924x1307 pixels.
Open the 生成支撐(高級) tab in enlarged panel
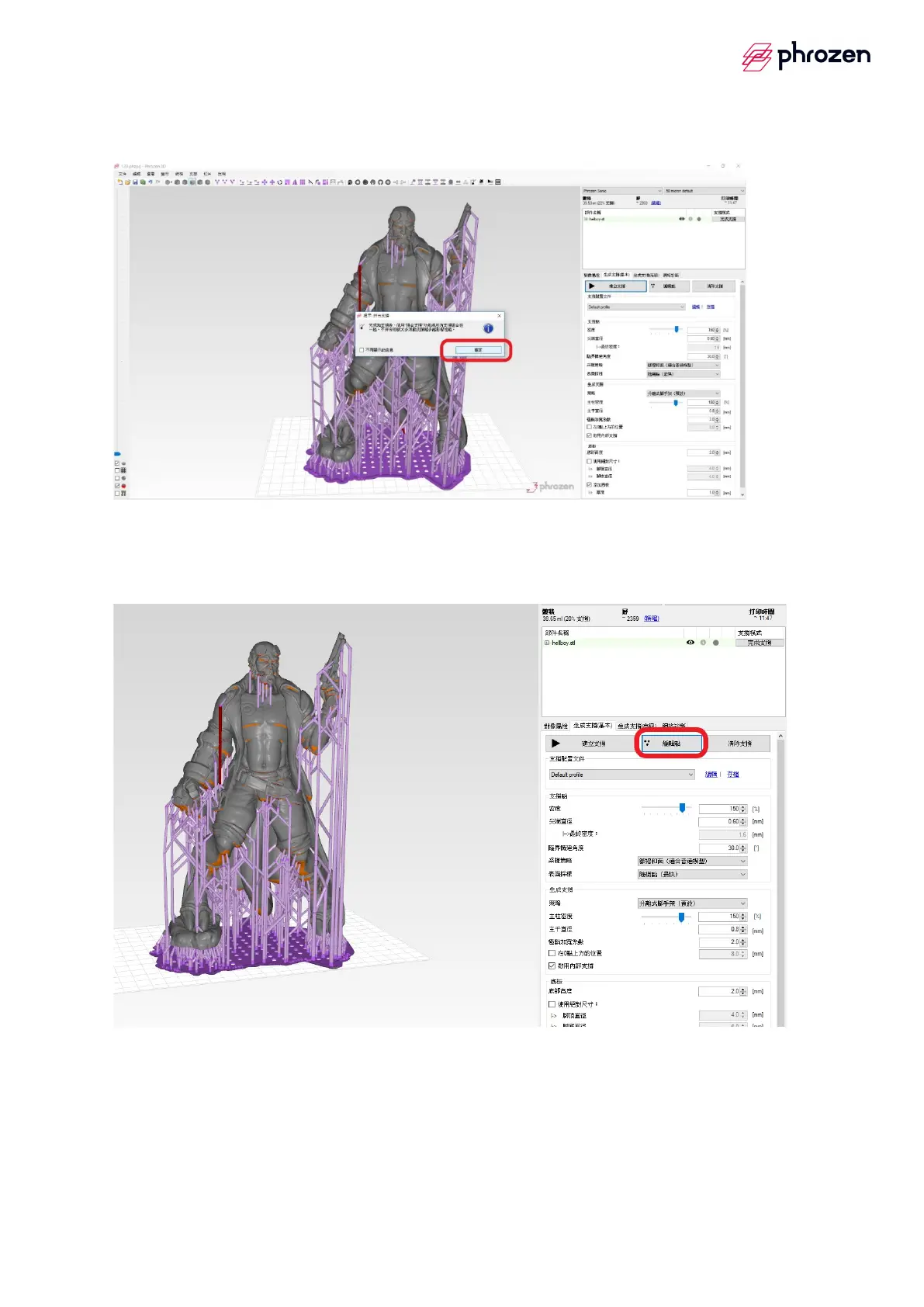click(636, 726)
